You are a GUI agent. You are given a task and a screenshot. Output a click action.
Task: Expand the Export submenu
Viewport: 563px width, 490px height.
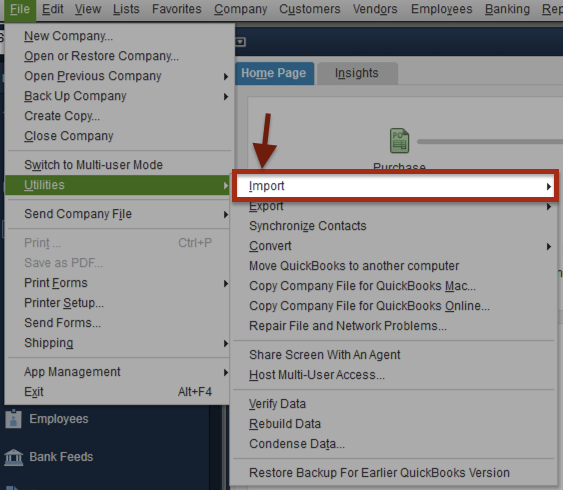[x=395, y=206]
